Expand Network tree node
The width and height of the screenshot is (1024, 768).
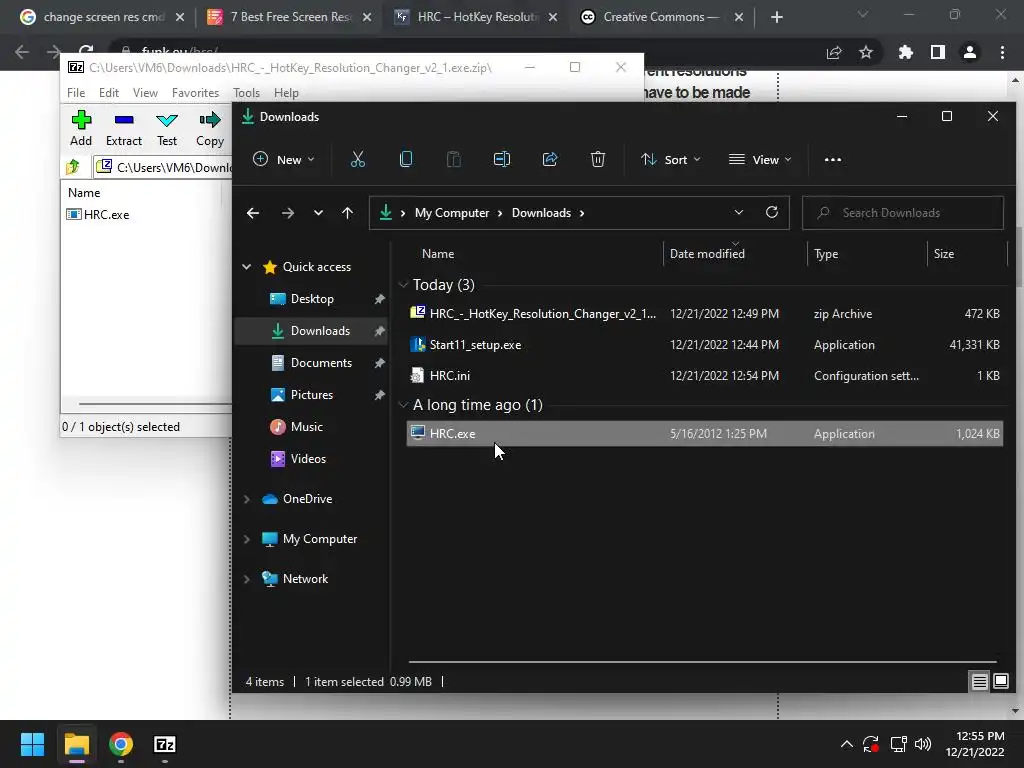pos(247,579)
